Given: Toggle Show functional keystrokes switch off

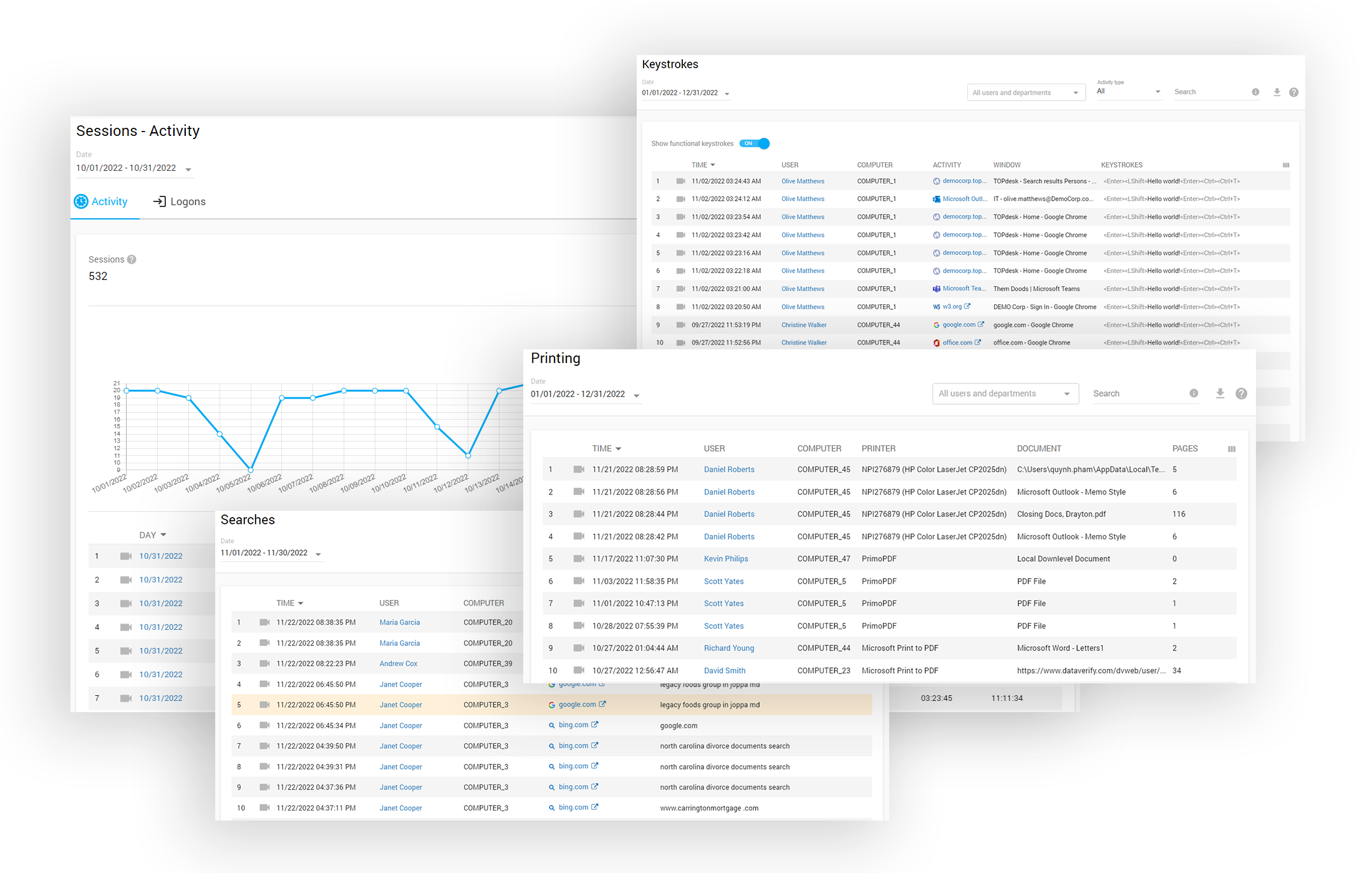Looking at the screenshot, I should click(x=755, y=143).
